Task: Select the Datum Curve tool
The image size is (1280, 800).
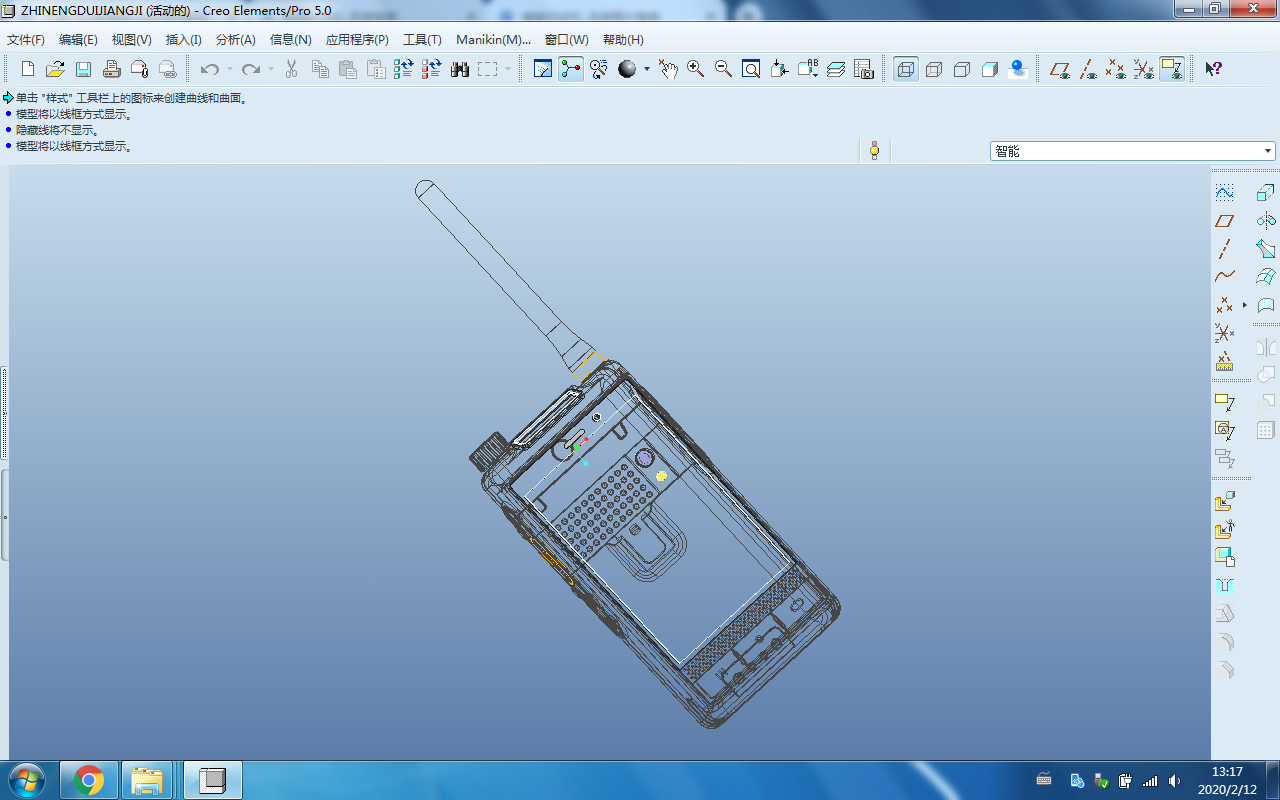Action: click(1225, 276)
